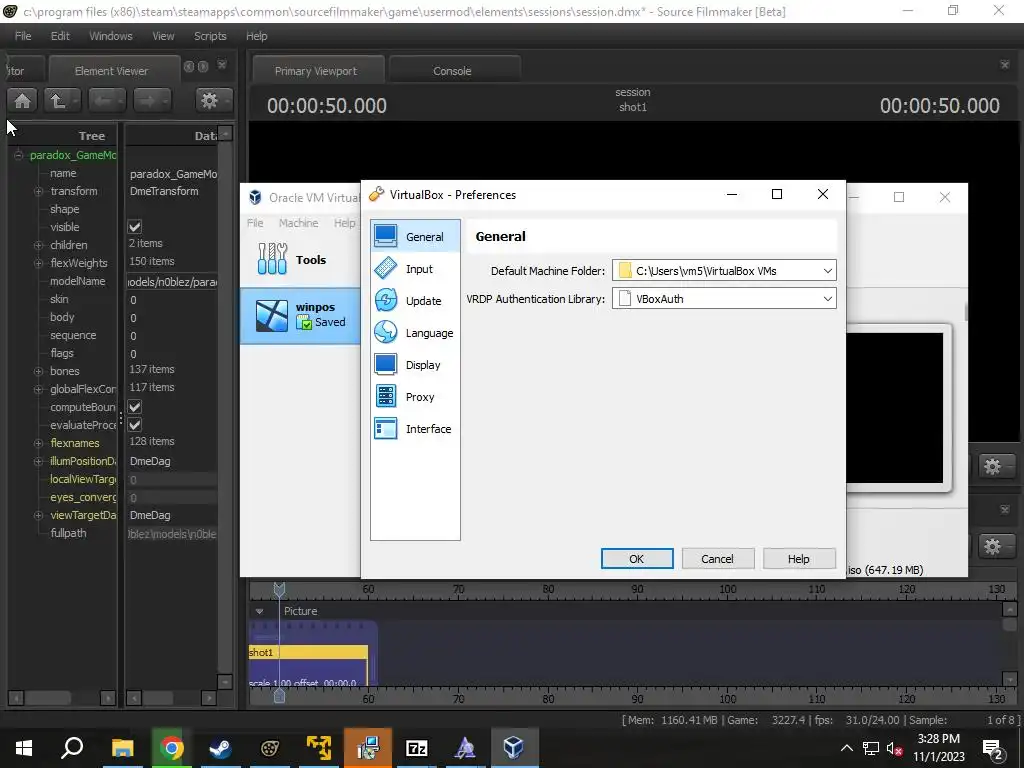The width and height of the screenshot is (1024, 768).
Task: Click the forward navigation arrow in Element Viewer
Action: click(152, 101)
